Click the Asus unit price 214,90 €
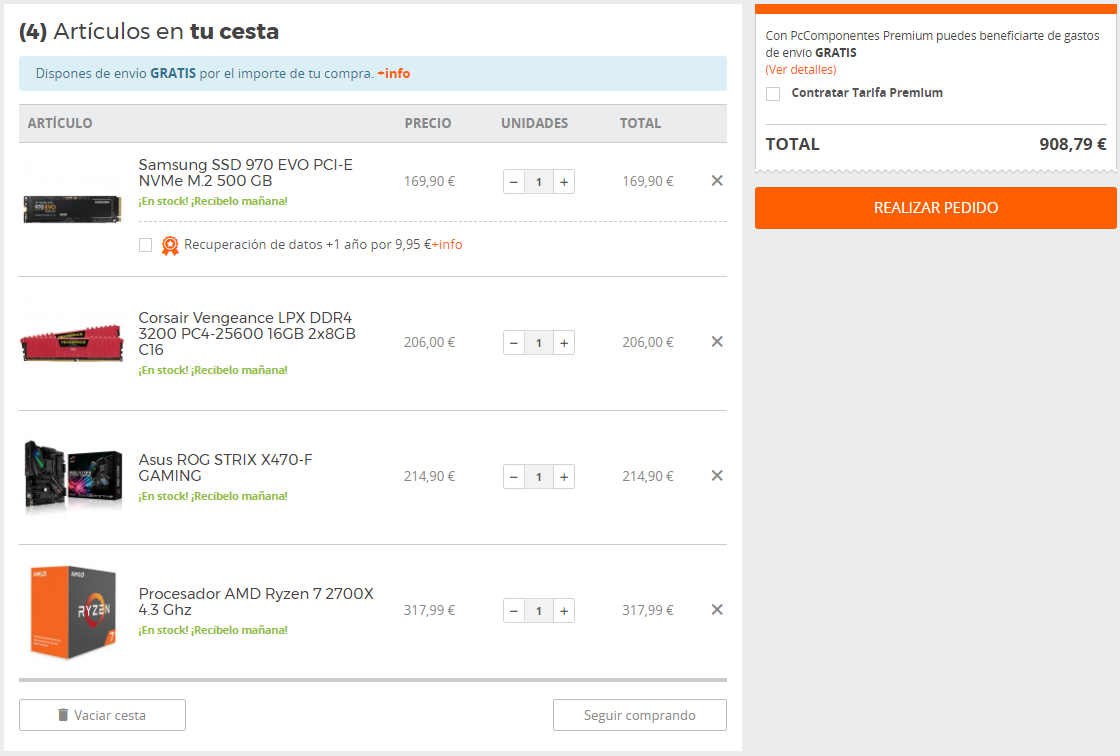The height and width of the screenshot is (756, 1120). coord(429,476)
